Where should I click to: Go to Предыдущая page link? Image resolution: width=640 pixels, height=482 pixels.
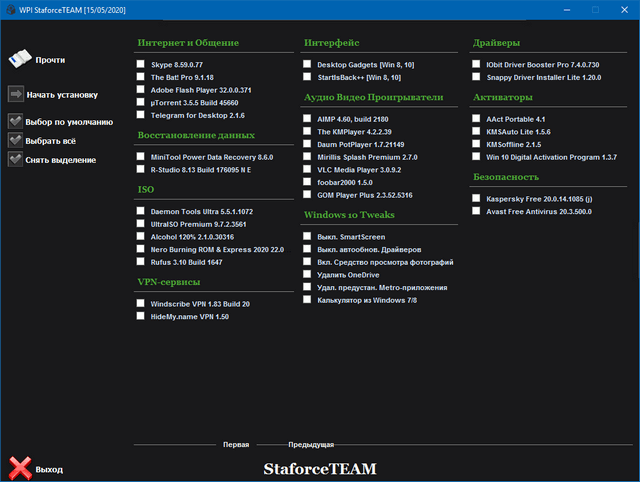(311, 444)
